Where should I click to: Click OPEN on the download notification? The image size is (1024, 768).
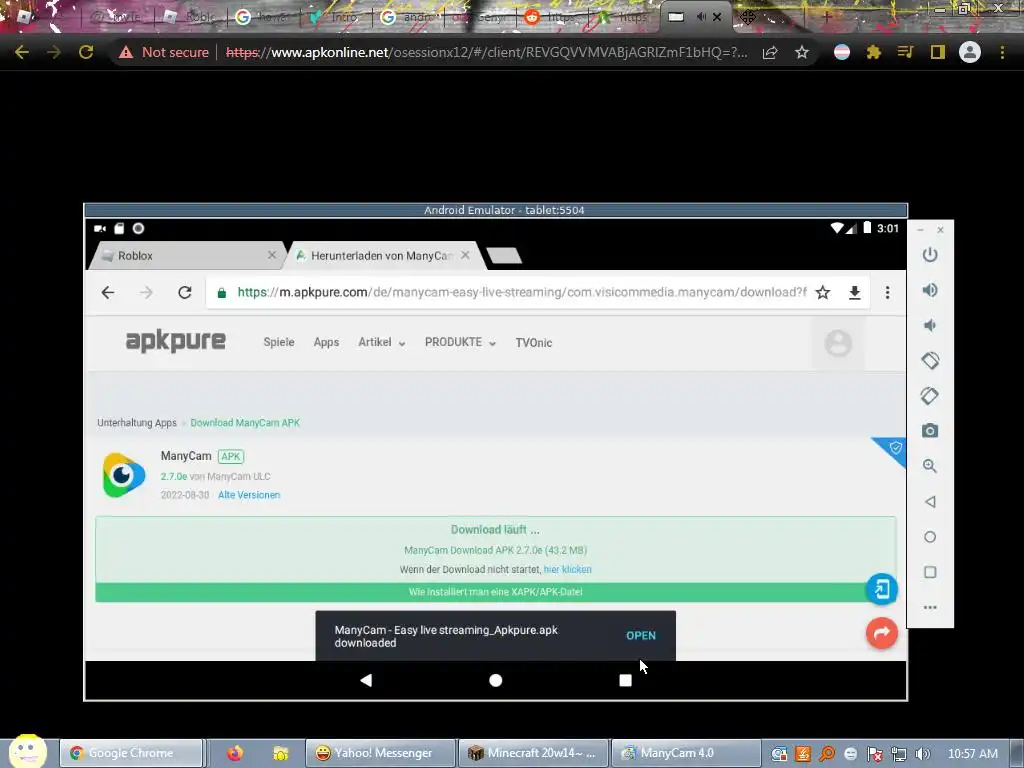641,635
